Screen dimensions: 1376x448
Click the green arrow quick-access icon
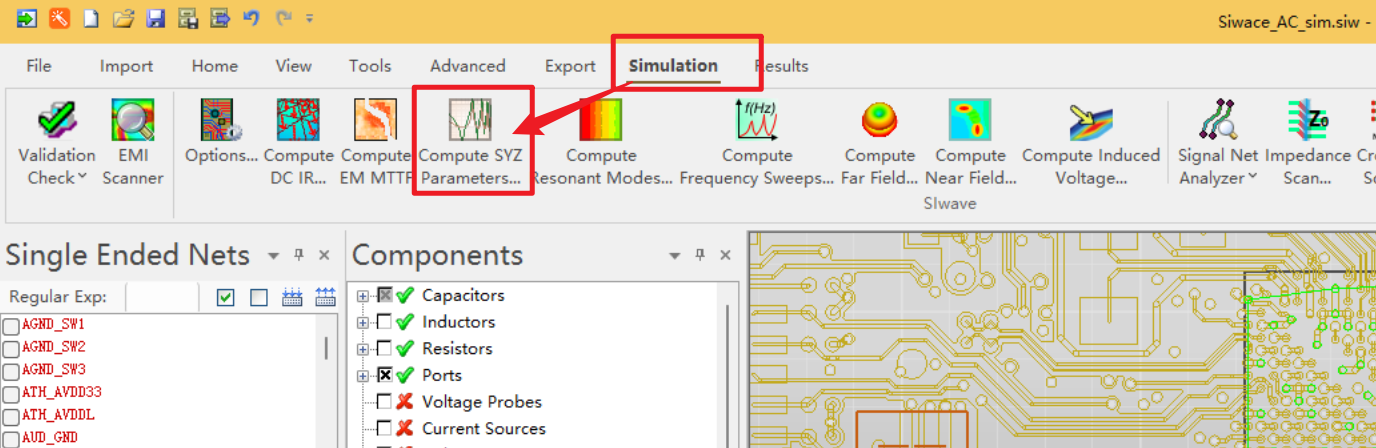click(x=27, y=18)
